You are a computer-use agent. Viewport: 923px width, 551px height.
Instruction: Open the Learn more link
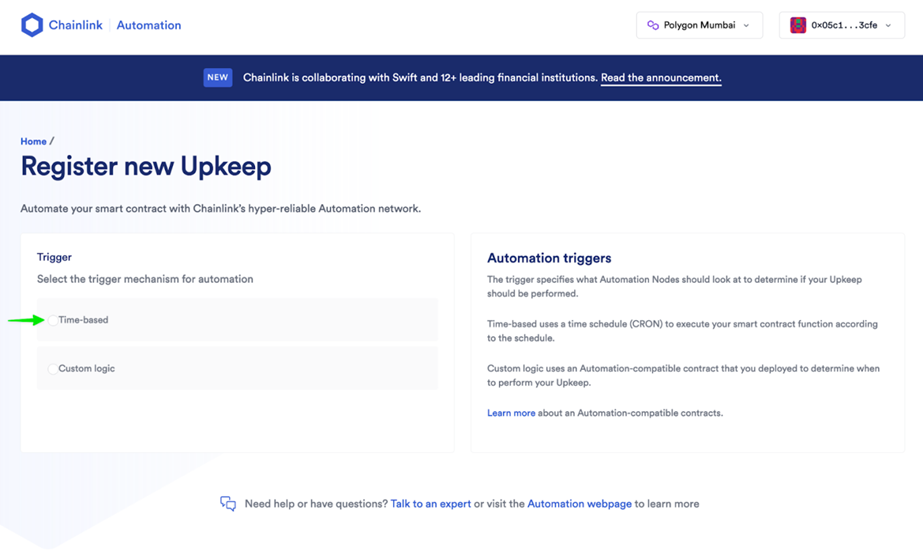click(x=511, y=413)
